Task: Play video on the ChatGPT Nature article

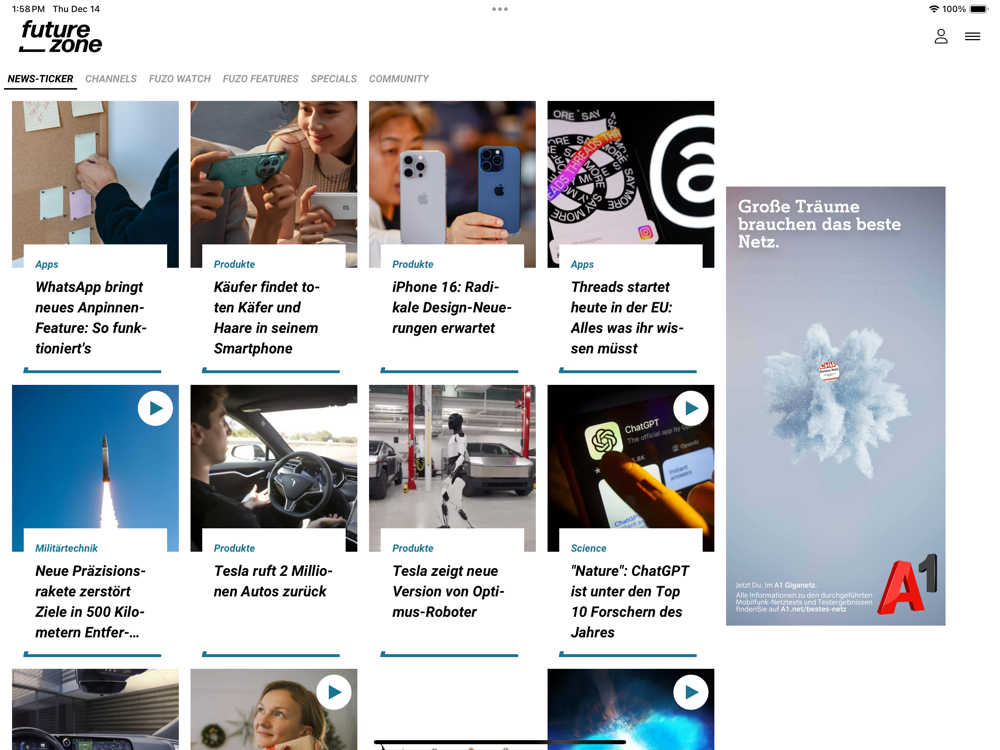Action: 691,408
